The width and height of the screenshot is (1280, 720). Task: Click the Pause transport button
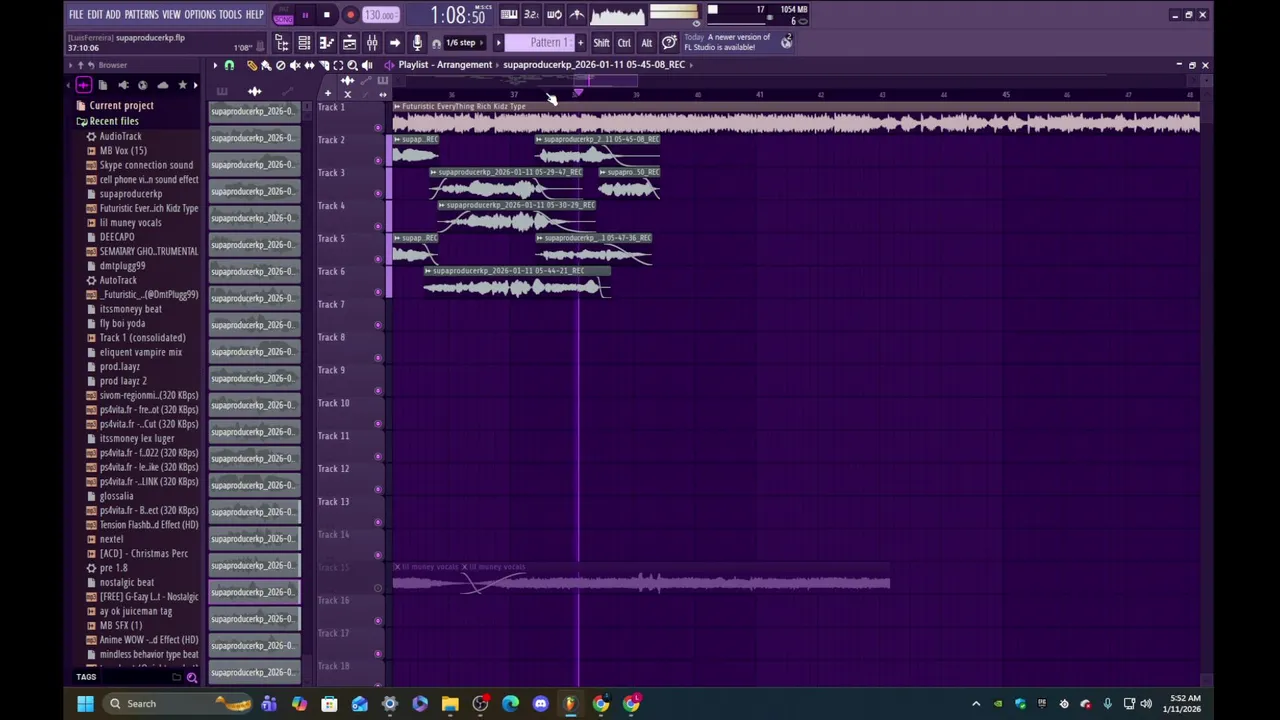(305, 15)
